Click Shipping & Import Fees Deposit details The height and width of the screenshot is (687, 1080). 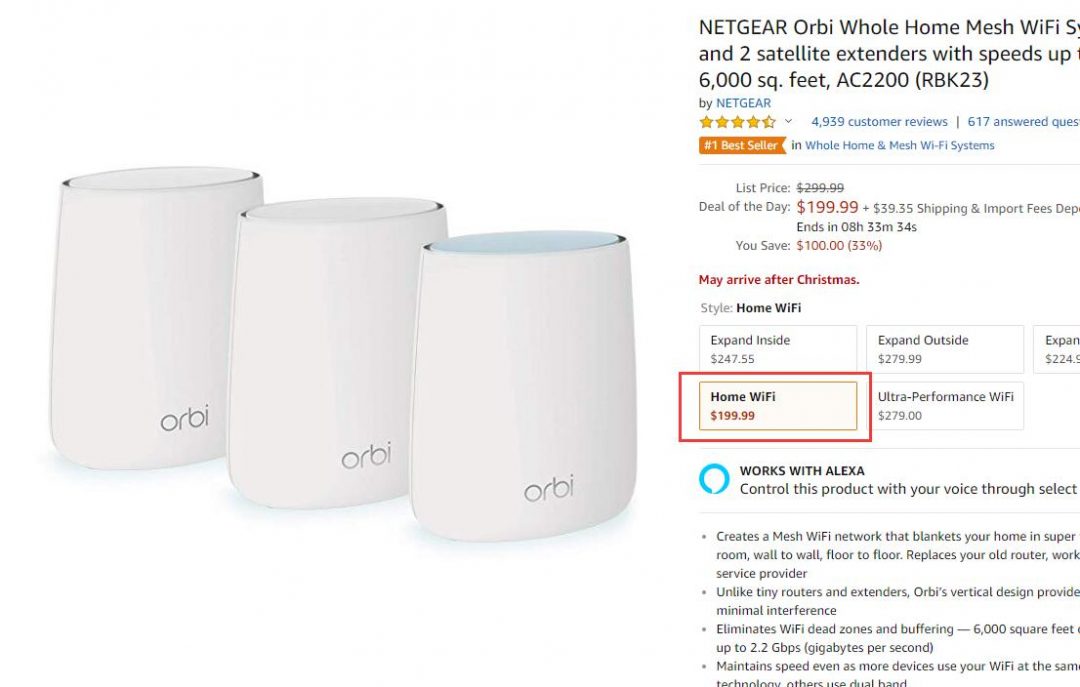pos(975,209)
